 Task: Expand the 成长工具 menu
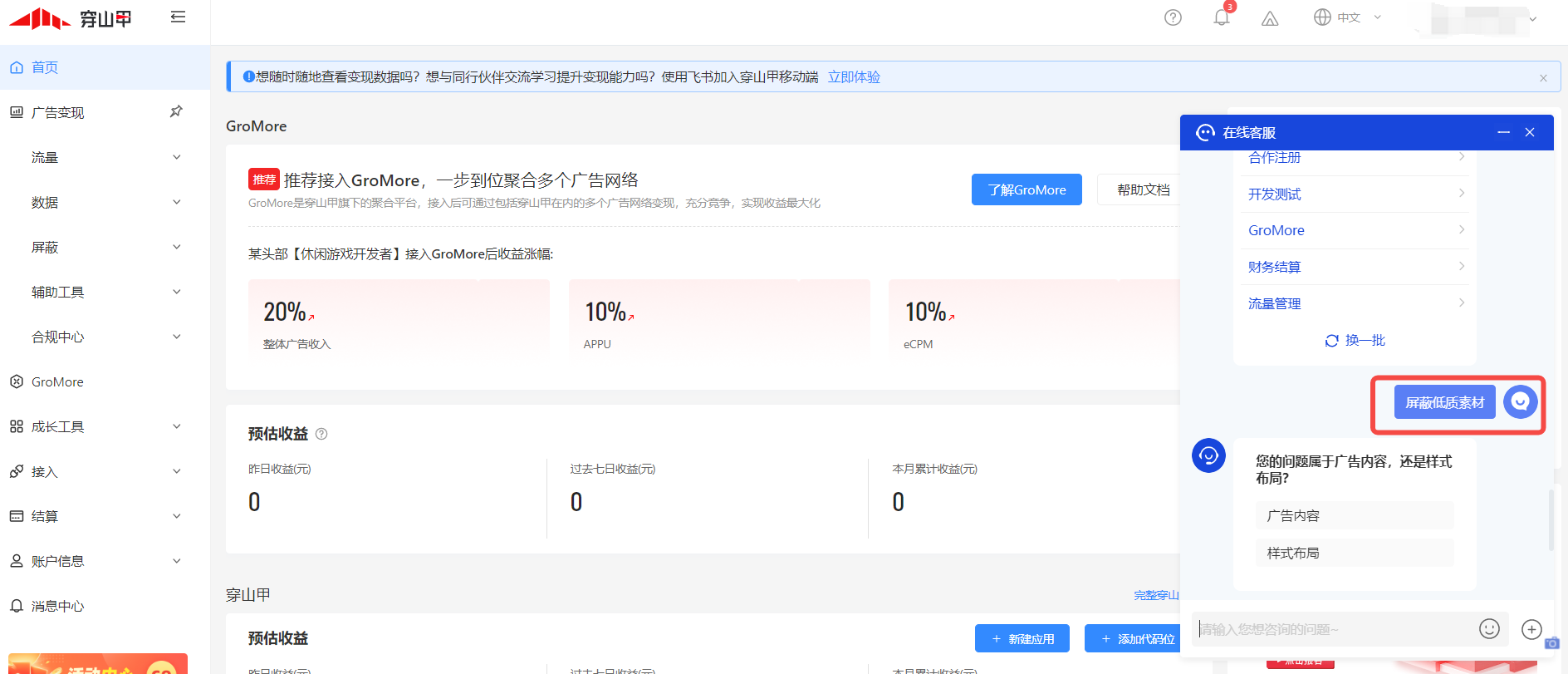[176, 426]
